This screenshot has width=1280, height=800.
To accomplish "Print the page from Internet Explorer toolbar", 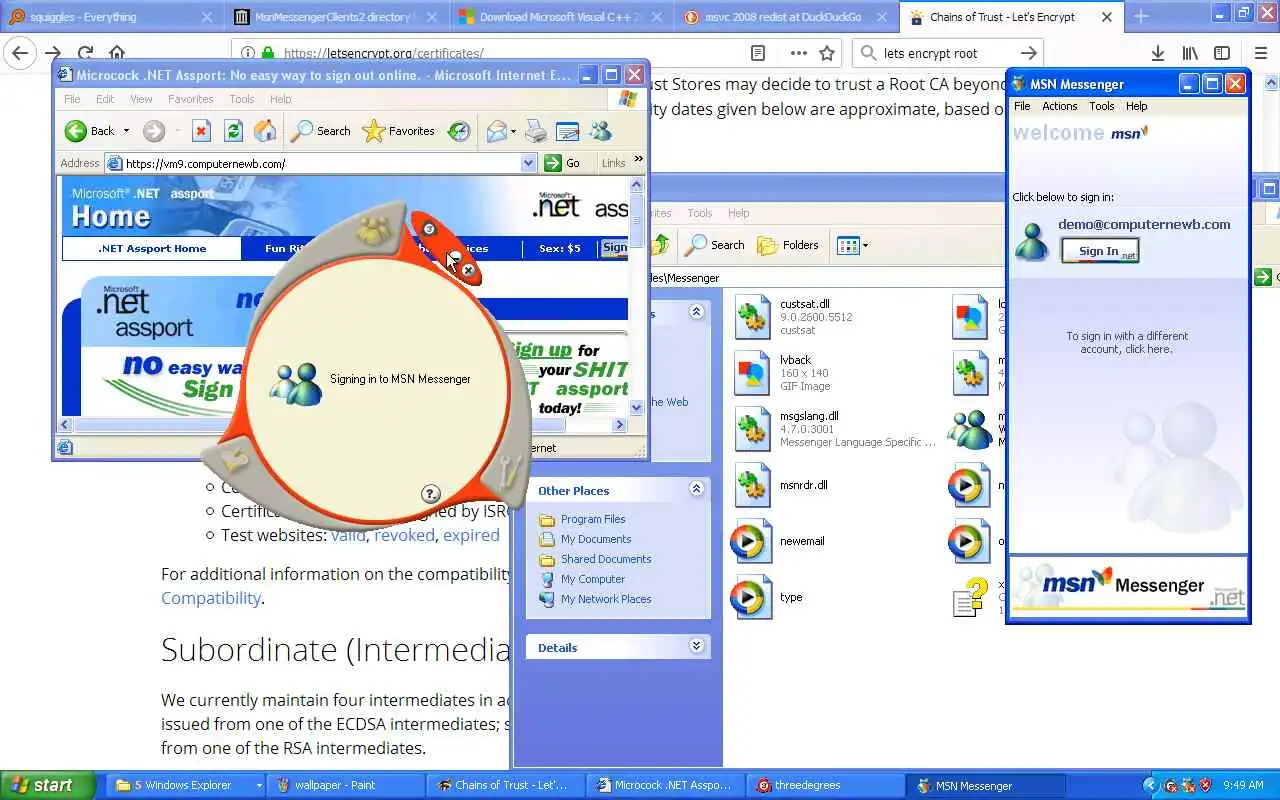I will [536, 131].
